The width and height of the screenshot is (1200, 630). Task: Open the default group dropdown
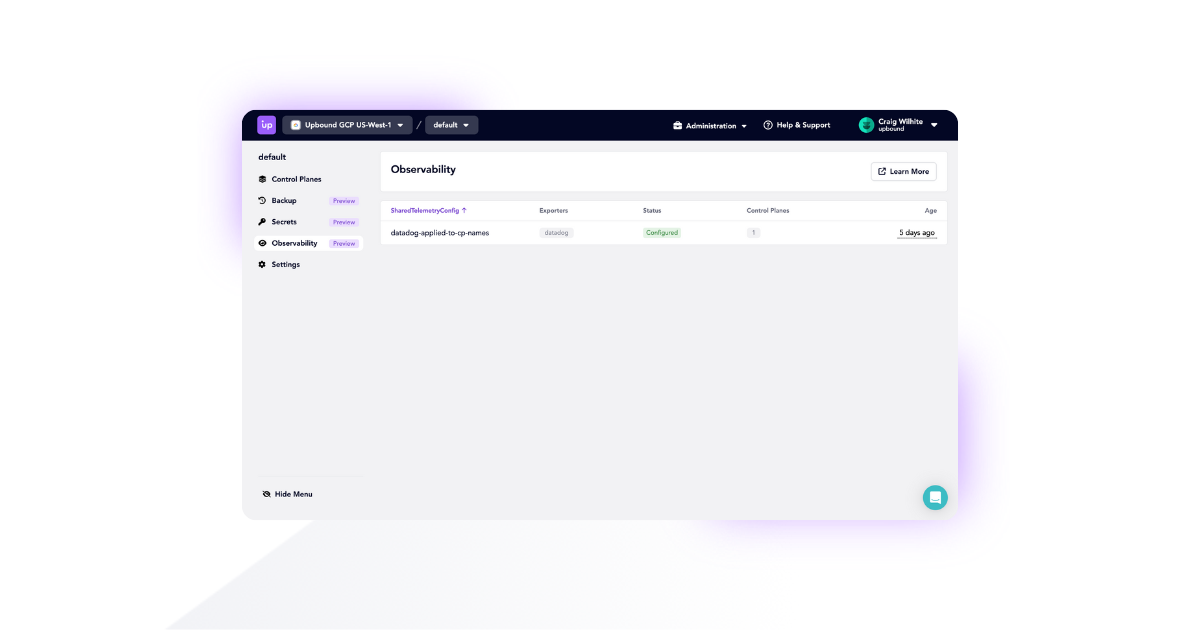[452, 125]
